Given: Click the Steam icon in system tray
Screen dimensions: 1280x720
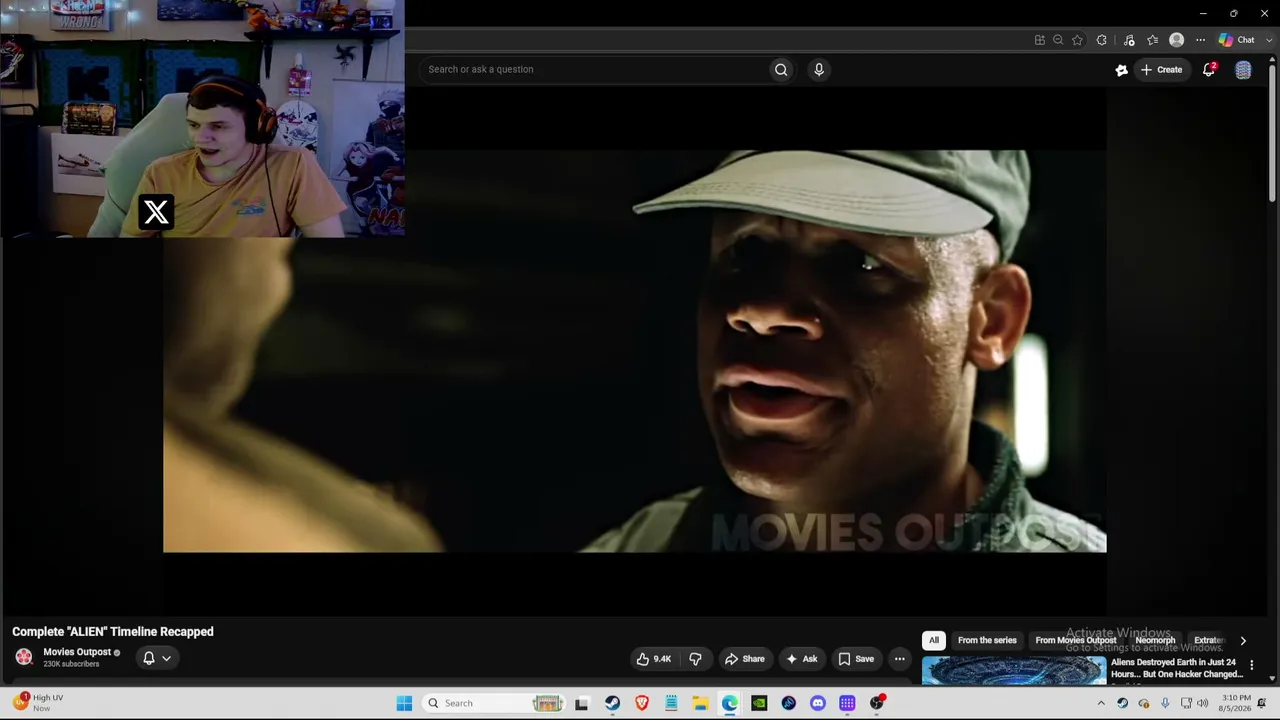Looking at the screenshot, I should 1123,703.
